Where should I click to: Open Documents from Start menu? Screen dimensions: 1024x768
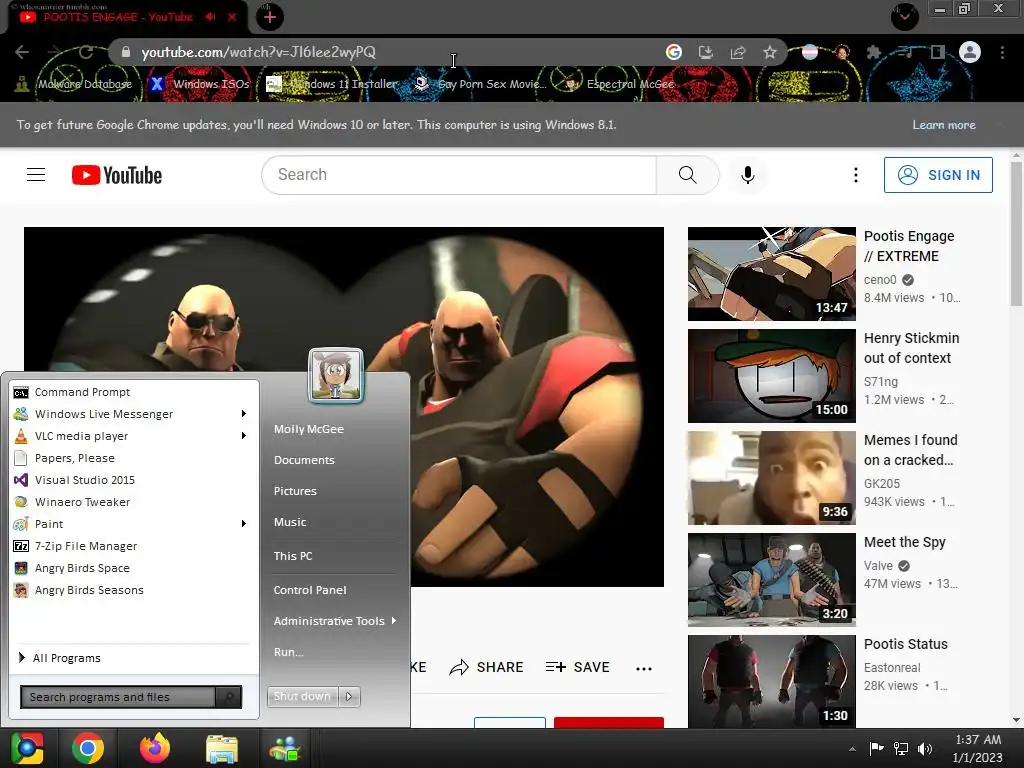(304, 460)
